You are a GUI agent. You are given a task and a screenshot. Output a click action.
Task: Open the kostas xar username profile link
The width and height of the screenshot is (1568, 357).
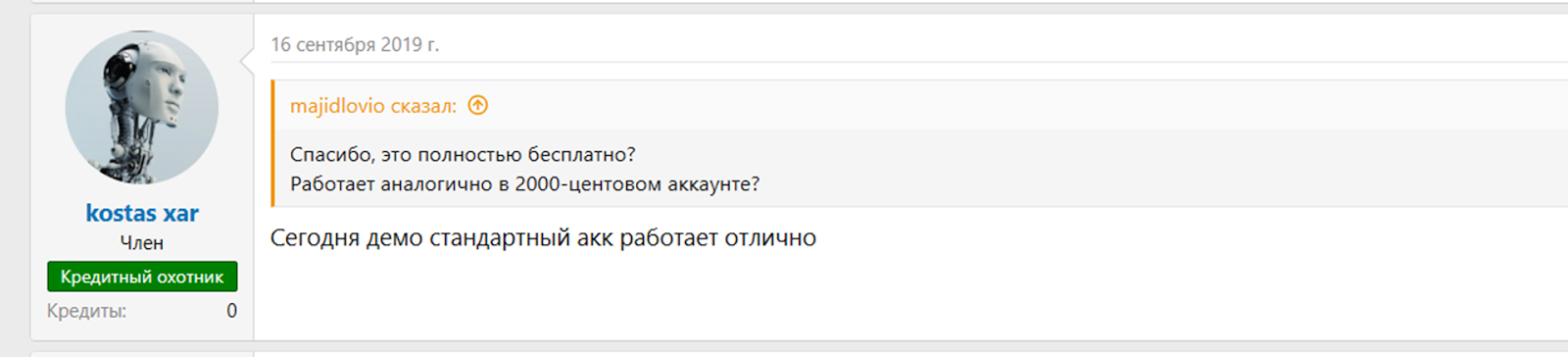[x=142, y=213]
